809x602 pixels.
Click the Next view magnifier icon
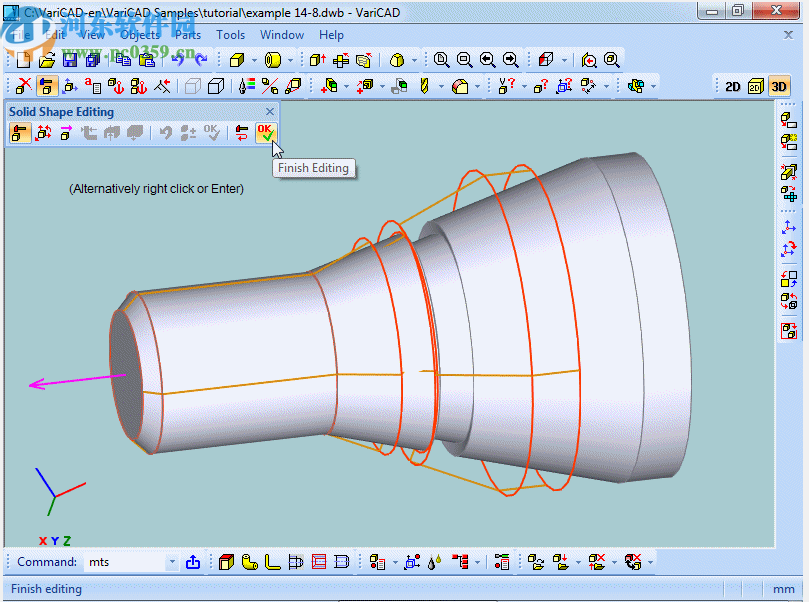coord(510,60)
